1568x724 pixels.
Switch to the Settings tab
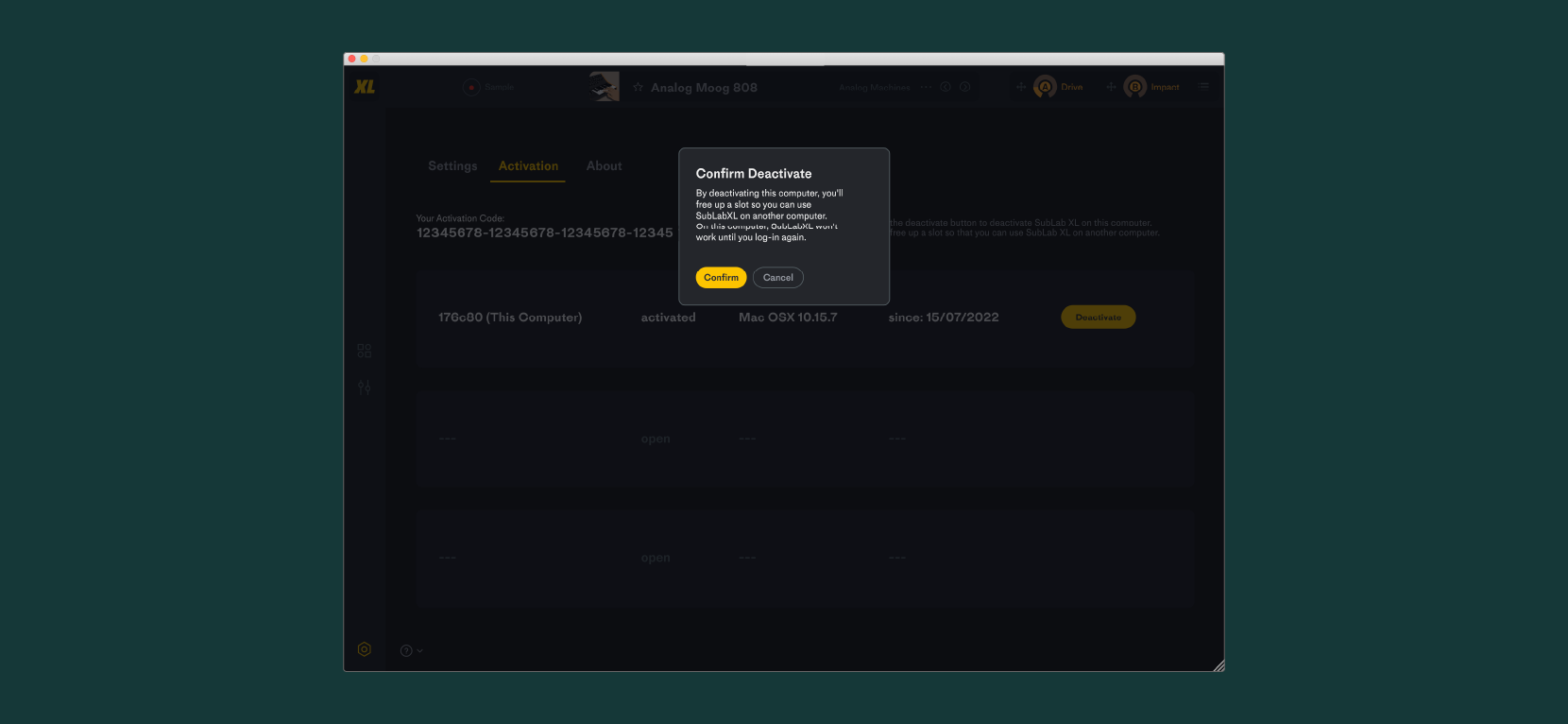(452, 166)
